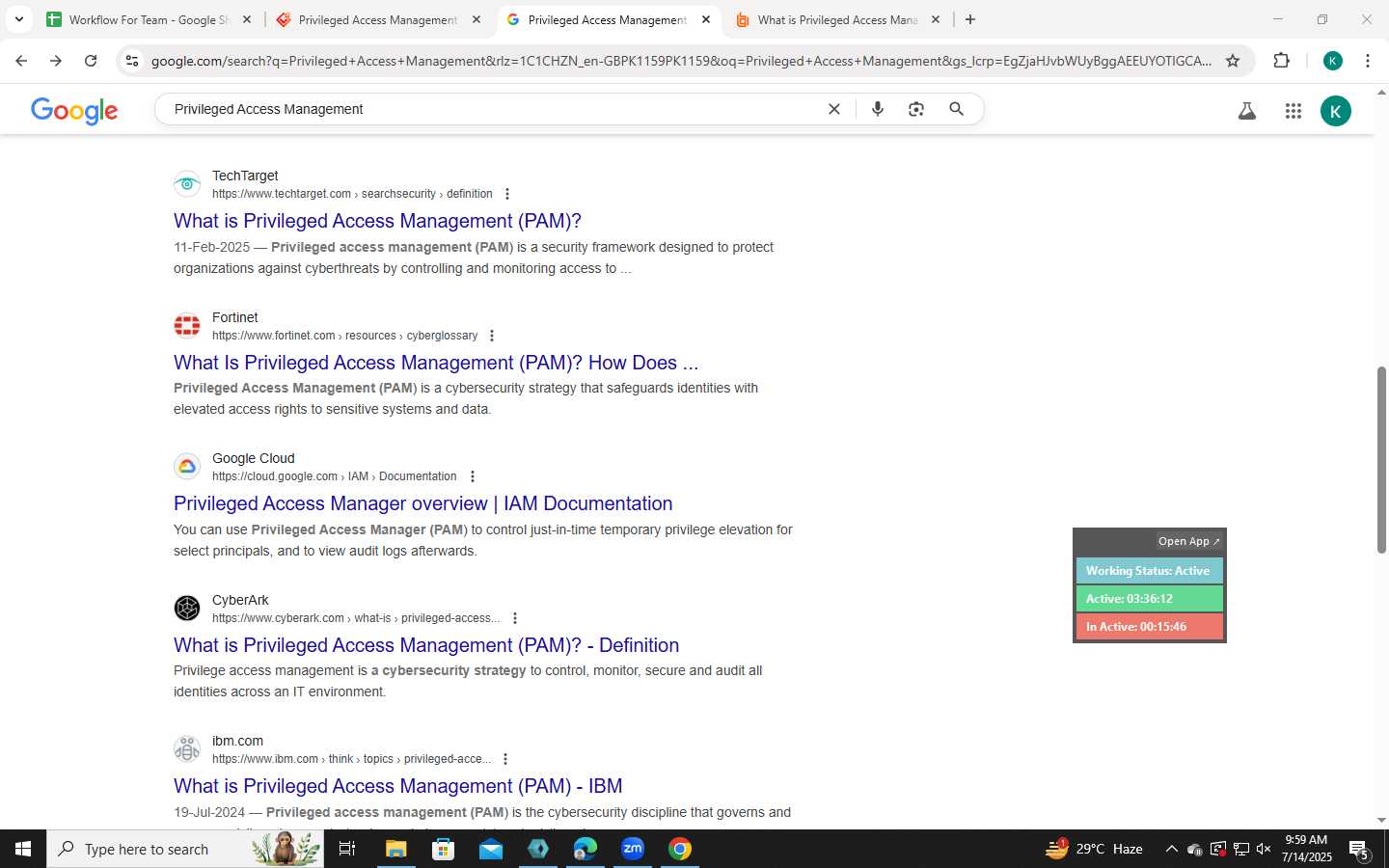Click the cloud.google.com breadcrumb URL

tap(334, 476)
